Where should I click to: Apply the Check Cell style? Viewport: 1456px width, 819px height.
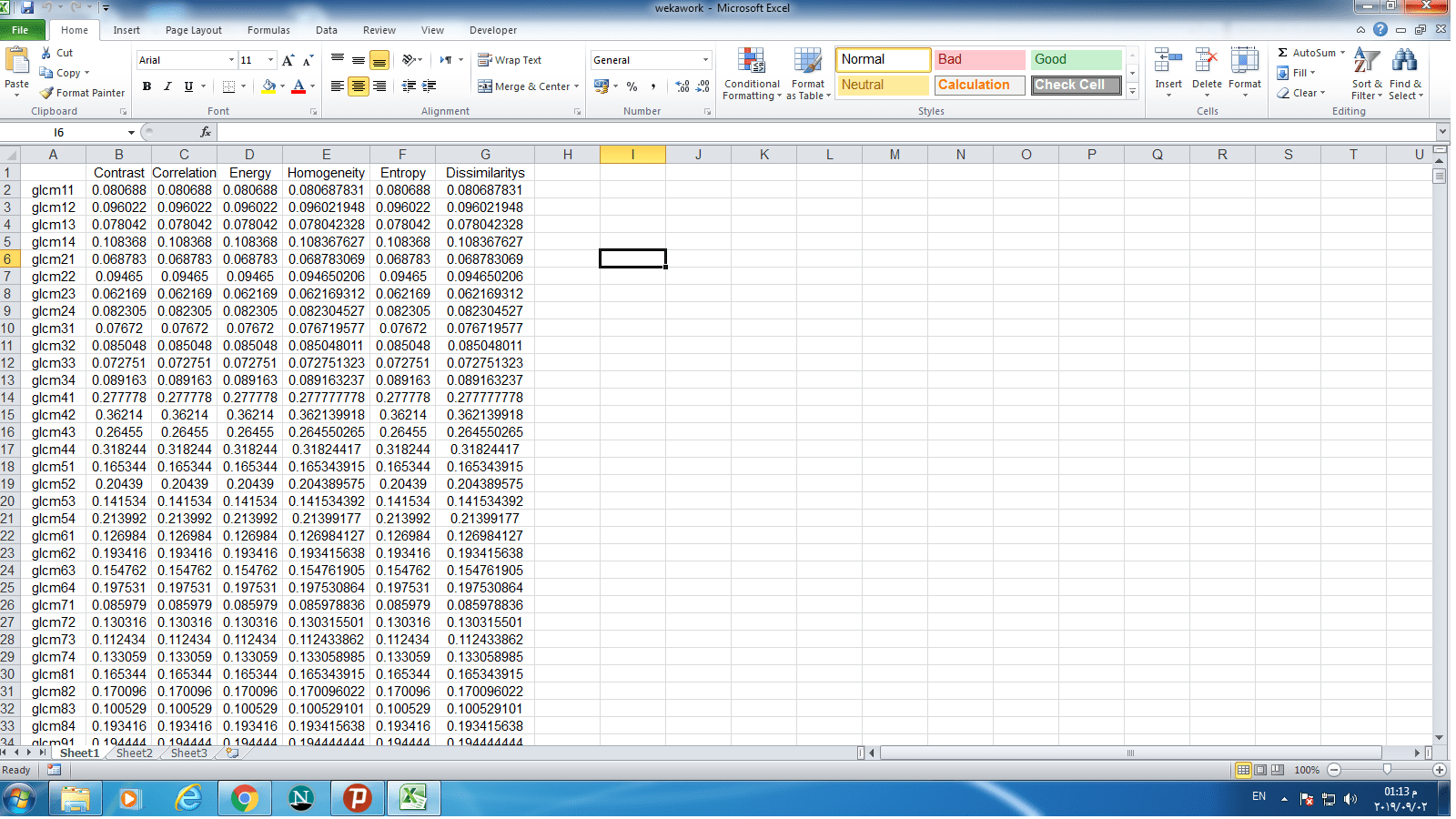[x=1076, y=85]
